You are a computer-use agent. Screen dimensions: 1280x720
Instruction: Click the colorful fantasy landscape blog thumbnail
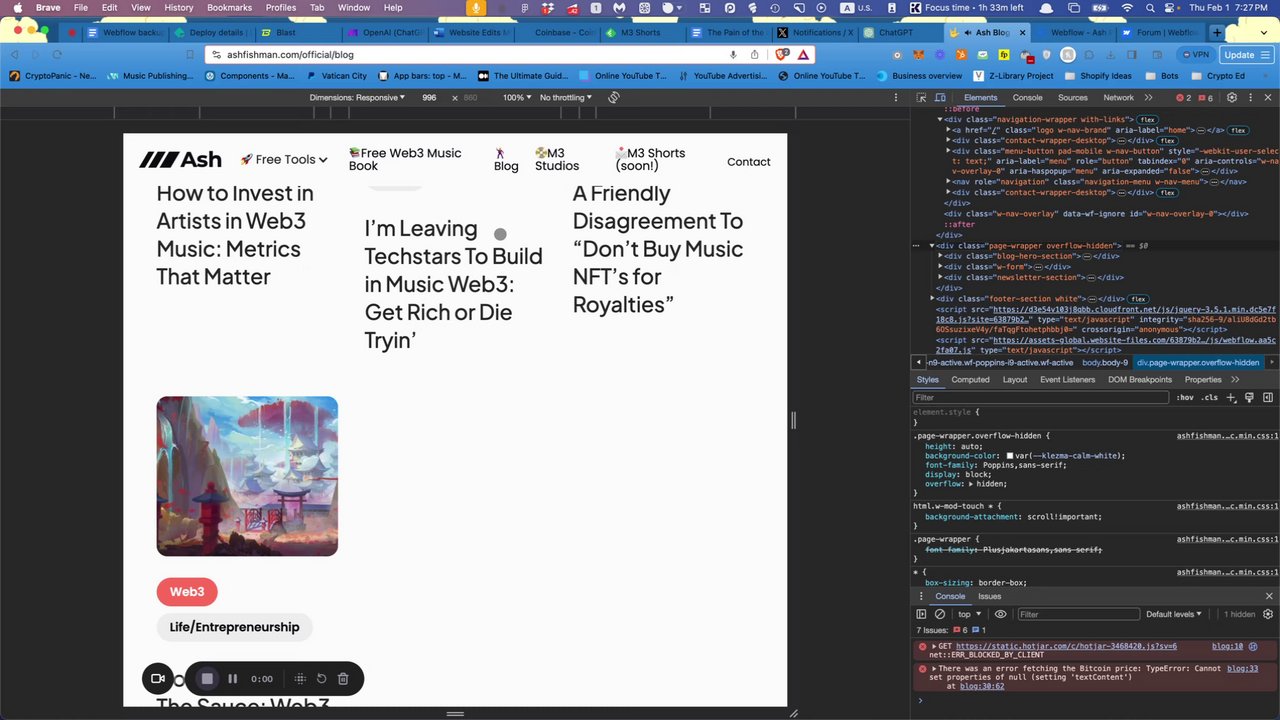[x=247, y=476]
